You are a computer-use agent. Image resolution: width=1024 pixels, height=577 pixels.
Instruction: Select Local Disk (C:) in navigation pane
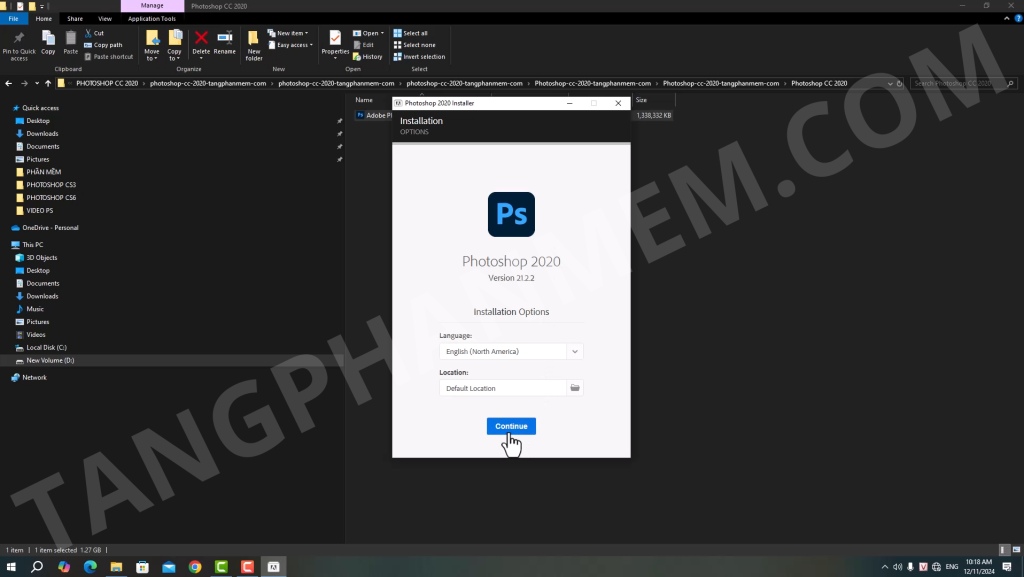[x=46, y=347]
